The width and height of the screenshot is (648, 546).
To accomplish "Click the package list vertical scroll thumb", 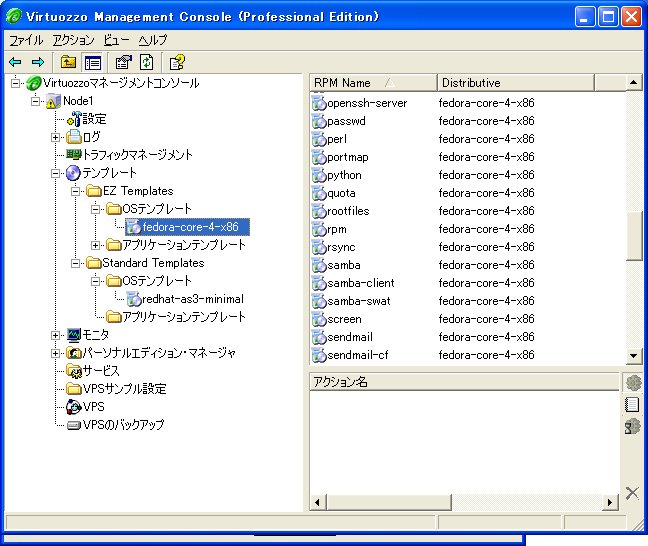I will tap(634, 236).
